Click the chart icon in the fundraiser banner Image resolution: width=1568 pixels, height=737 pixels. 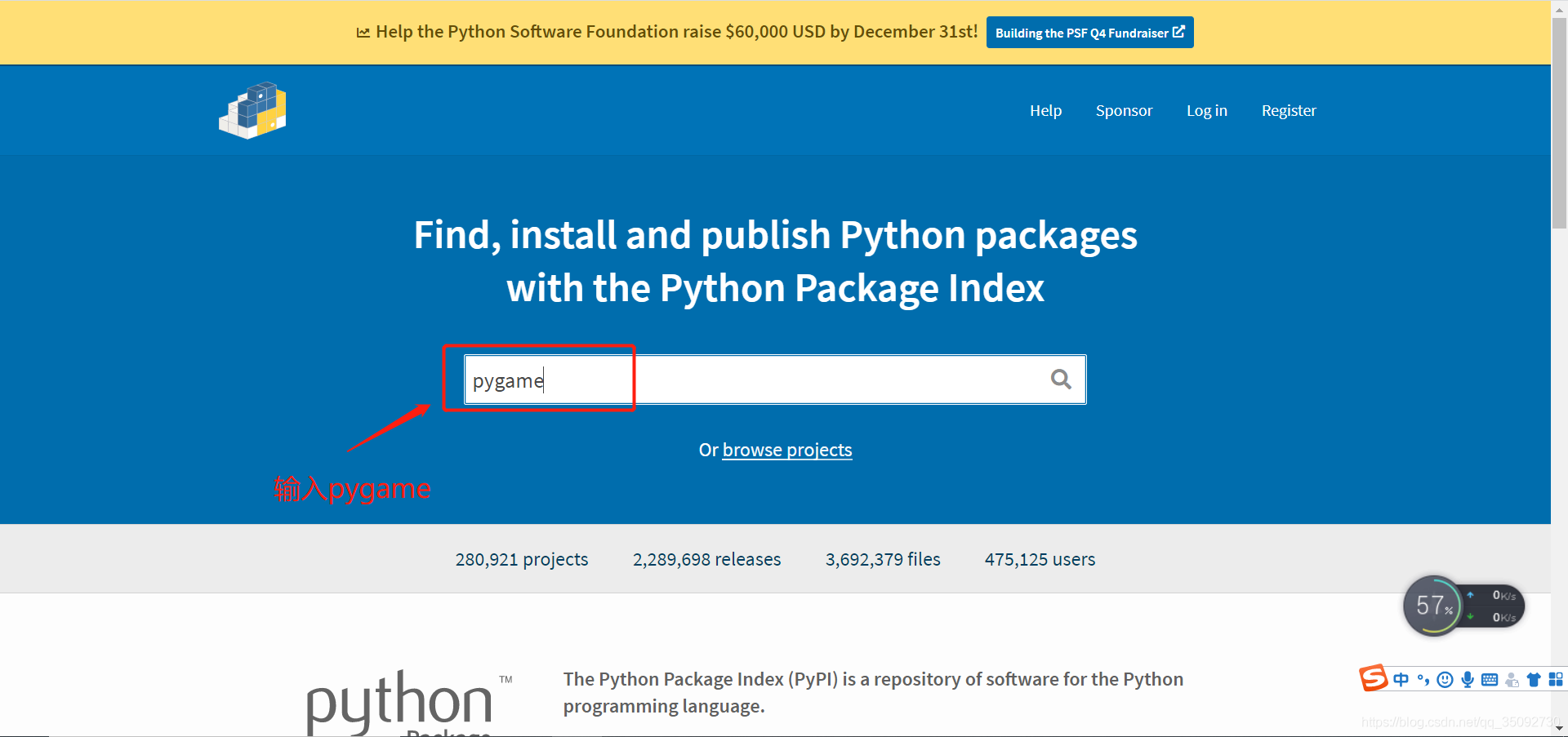click(x=363, y=33)
